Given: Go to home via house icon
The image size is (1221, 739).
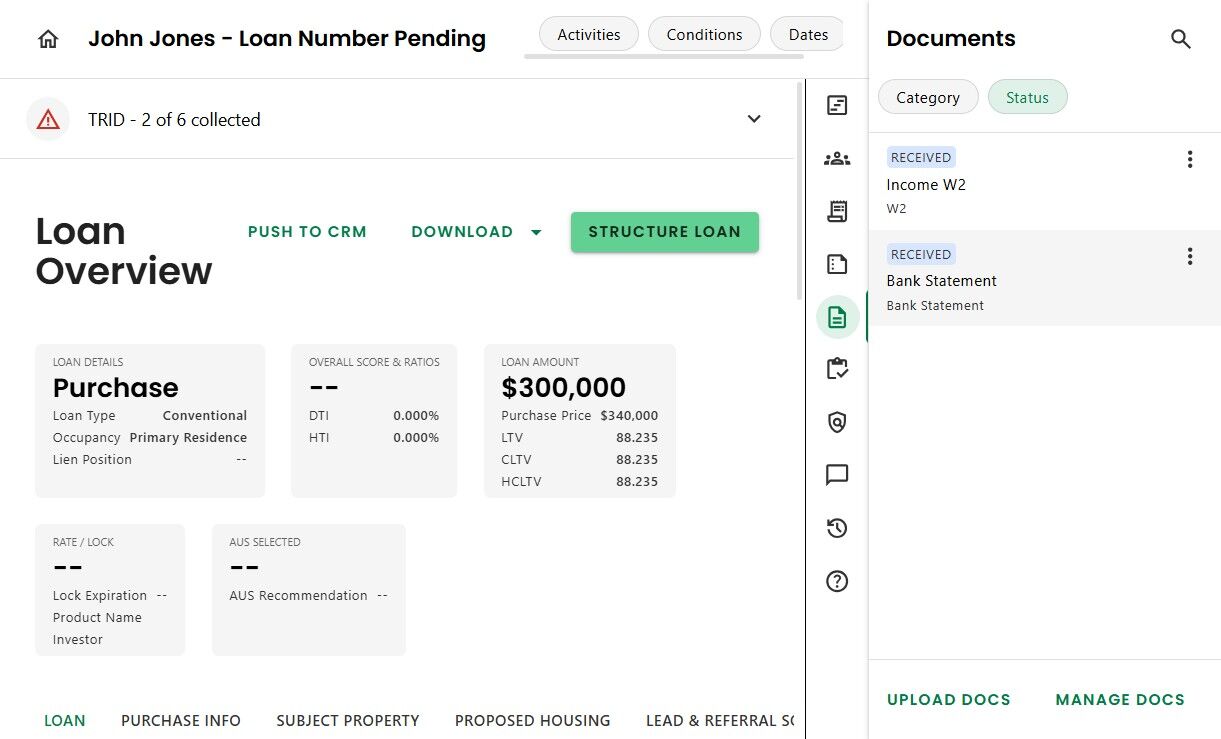Looking at the screenshot, I should [x=48, y=39].
